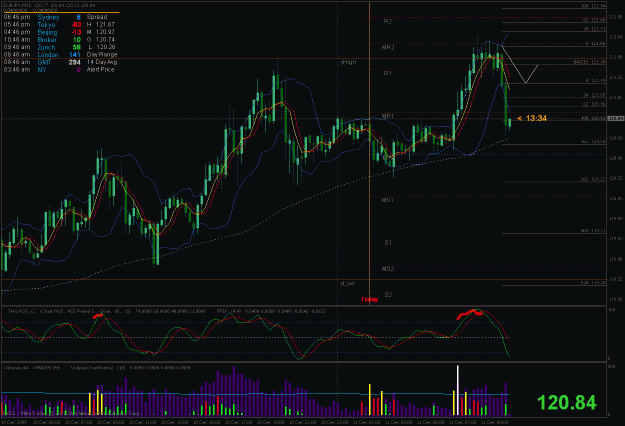This screenshot has width=625, height=426.
Task: Click the 03:46 am NY time
Action: [x=17, y=69]
